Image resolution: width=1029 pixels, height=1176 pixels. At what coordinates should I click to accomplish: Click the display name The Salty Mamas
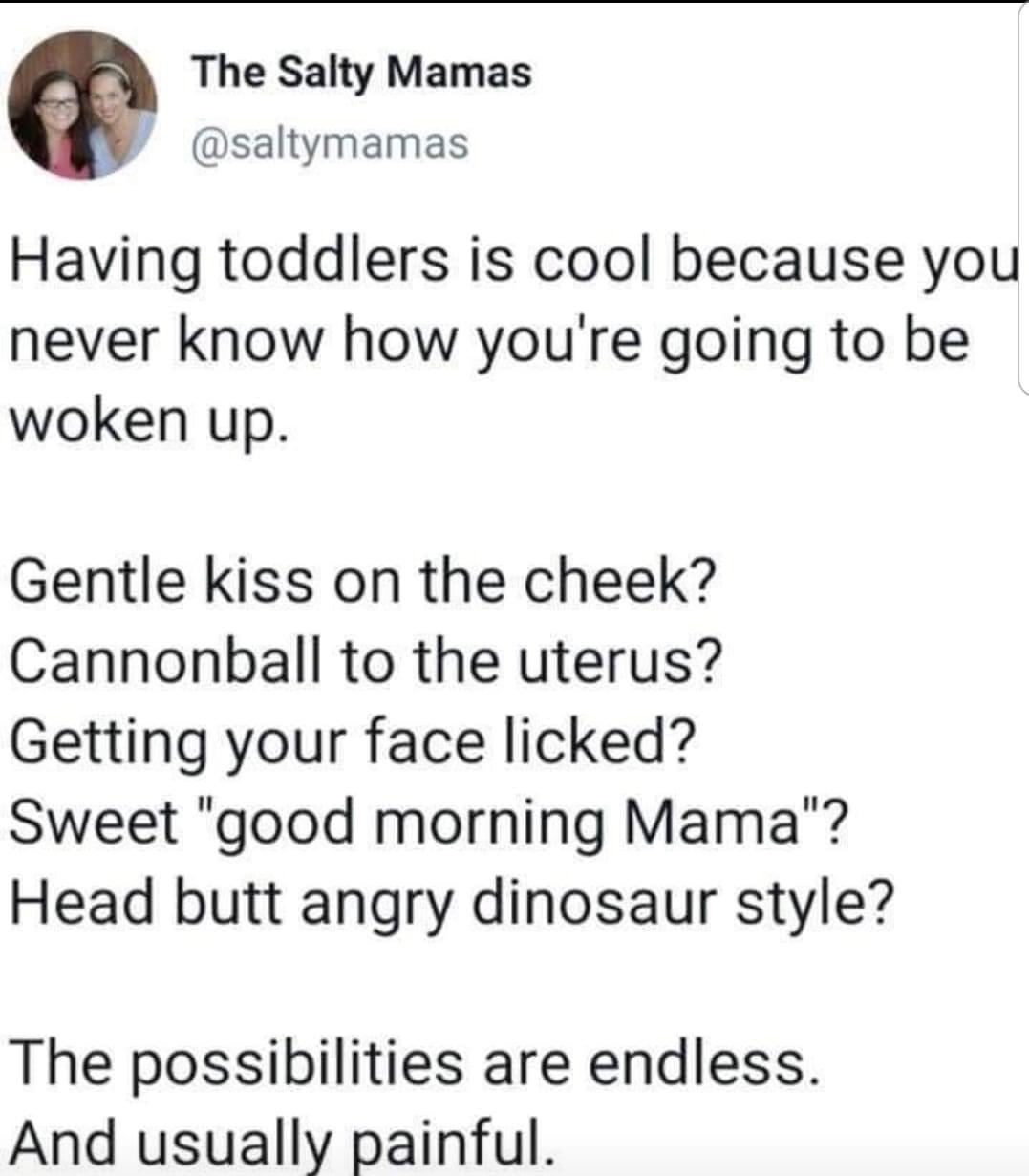[x=362, y=72]
